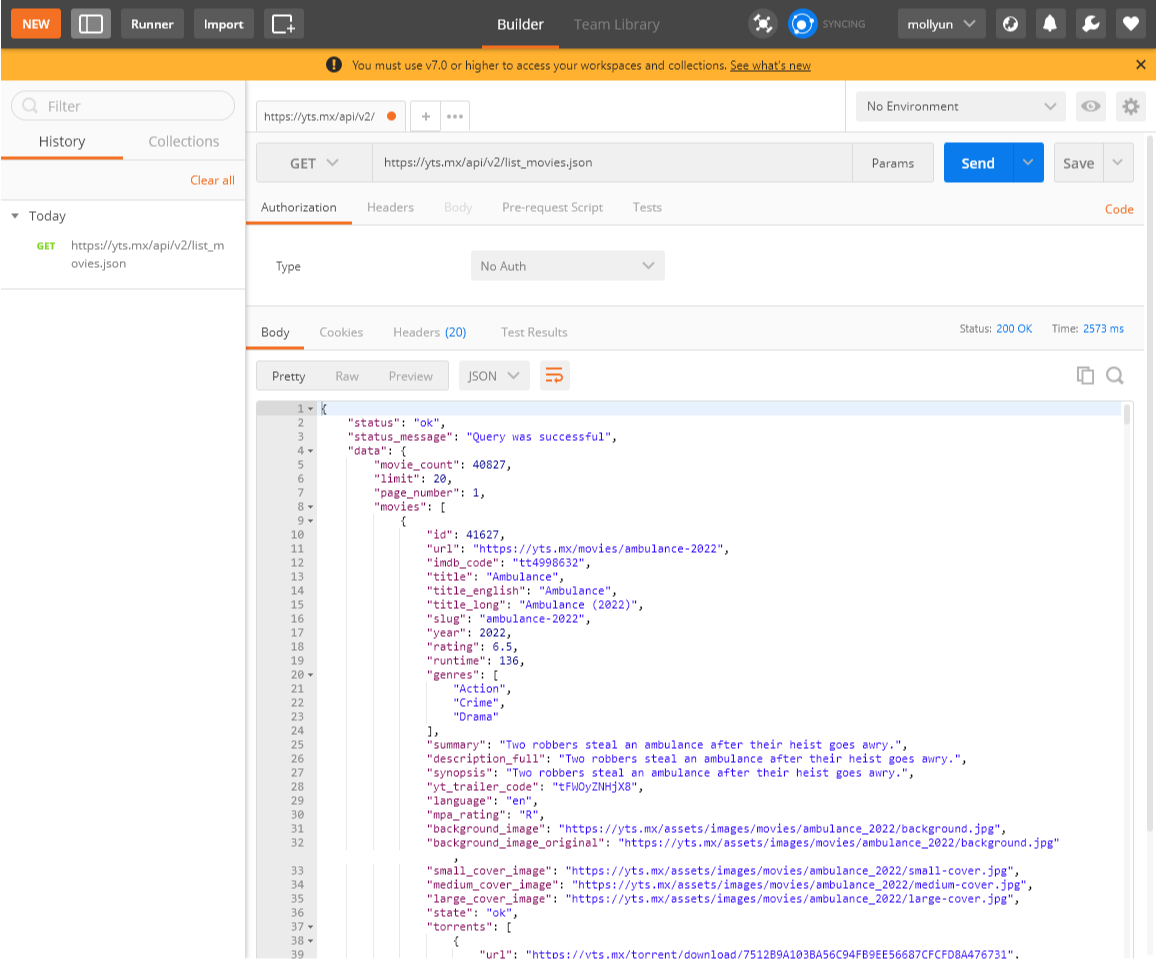Click the interceptor satellite icon
Viewport: 1157px width, 959px height.
point(762,24)
